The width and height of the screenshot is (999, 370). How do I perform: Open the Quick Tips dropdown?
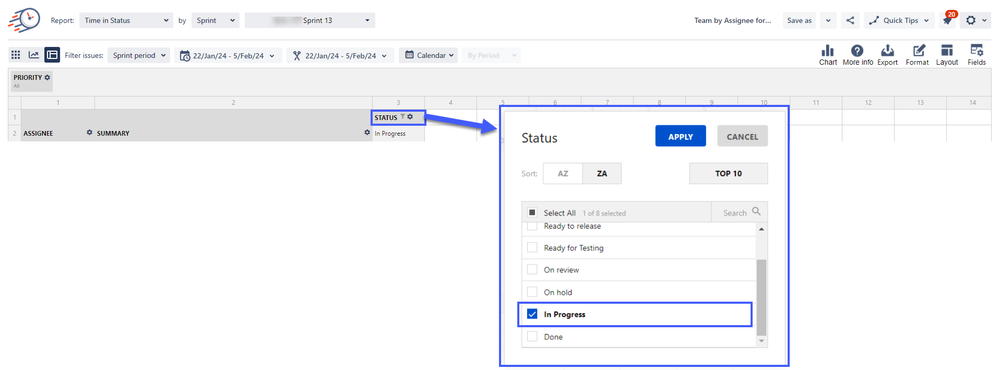[899, 20]
